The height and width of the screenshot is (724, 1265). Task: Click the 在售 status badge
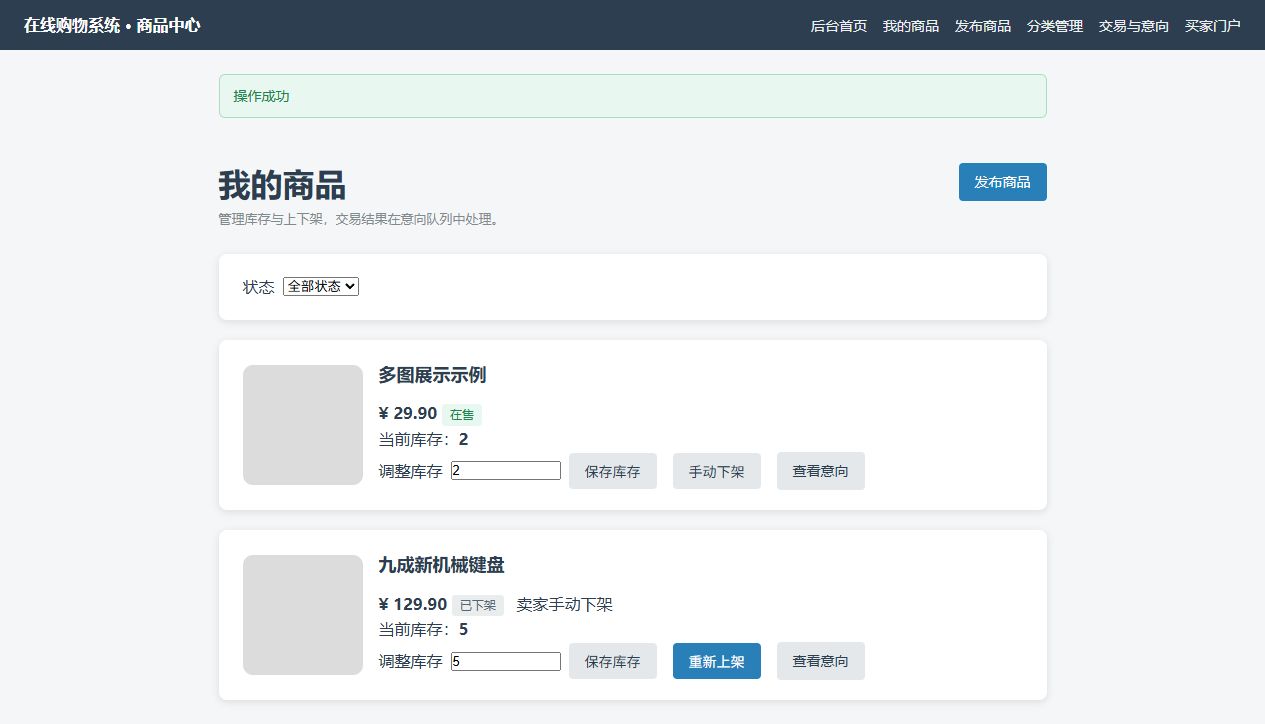[x=462, y=414]
